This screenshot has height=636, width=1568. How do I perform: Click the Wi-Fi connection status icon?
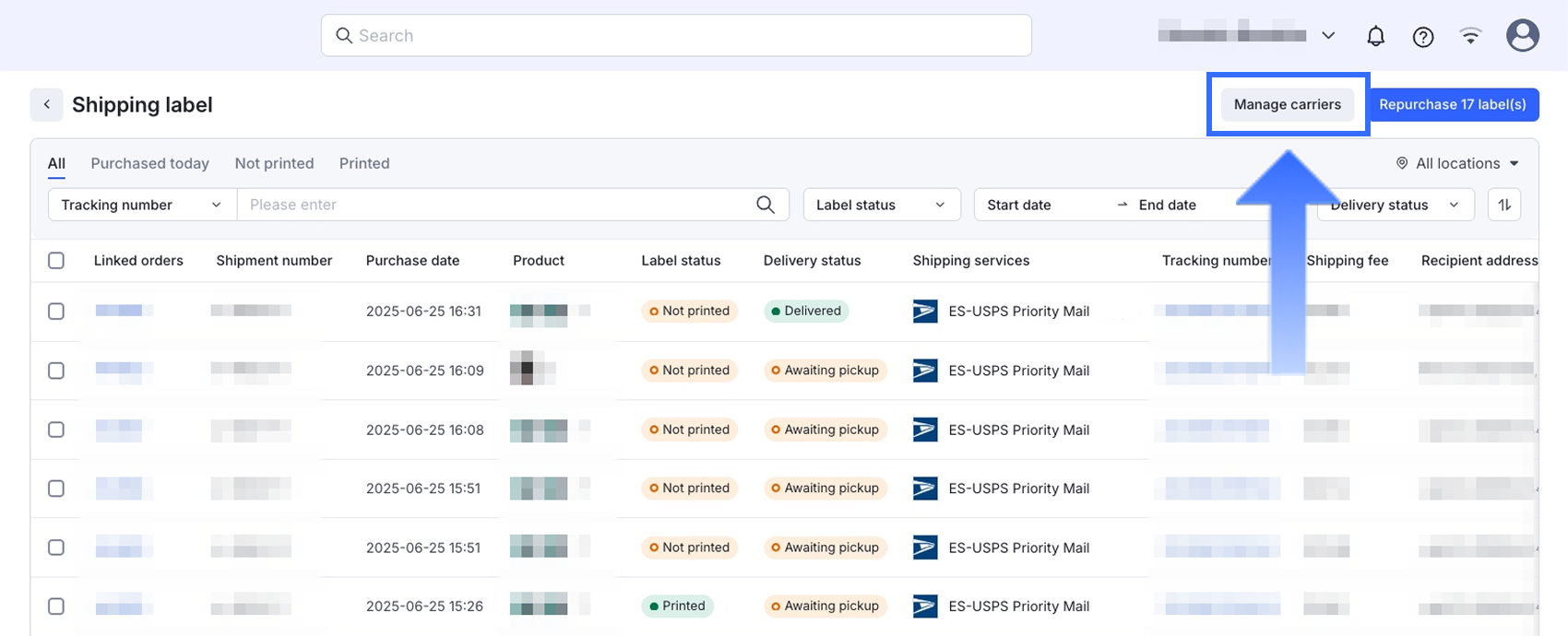pyautogui.click(x=1470, y=36)
